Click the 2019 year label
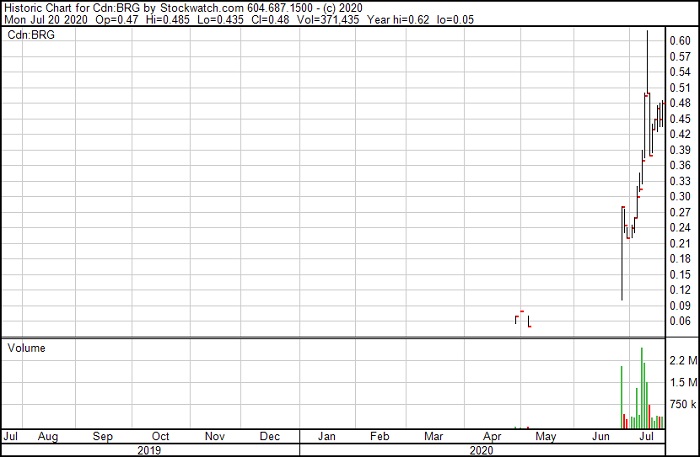The image size is (700, 457). pyautogui.click(x=148, y=451)
